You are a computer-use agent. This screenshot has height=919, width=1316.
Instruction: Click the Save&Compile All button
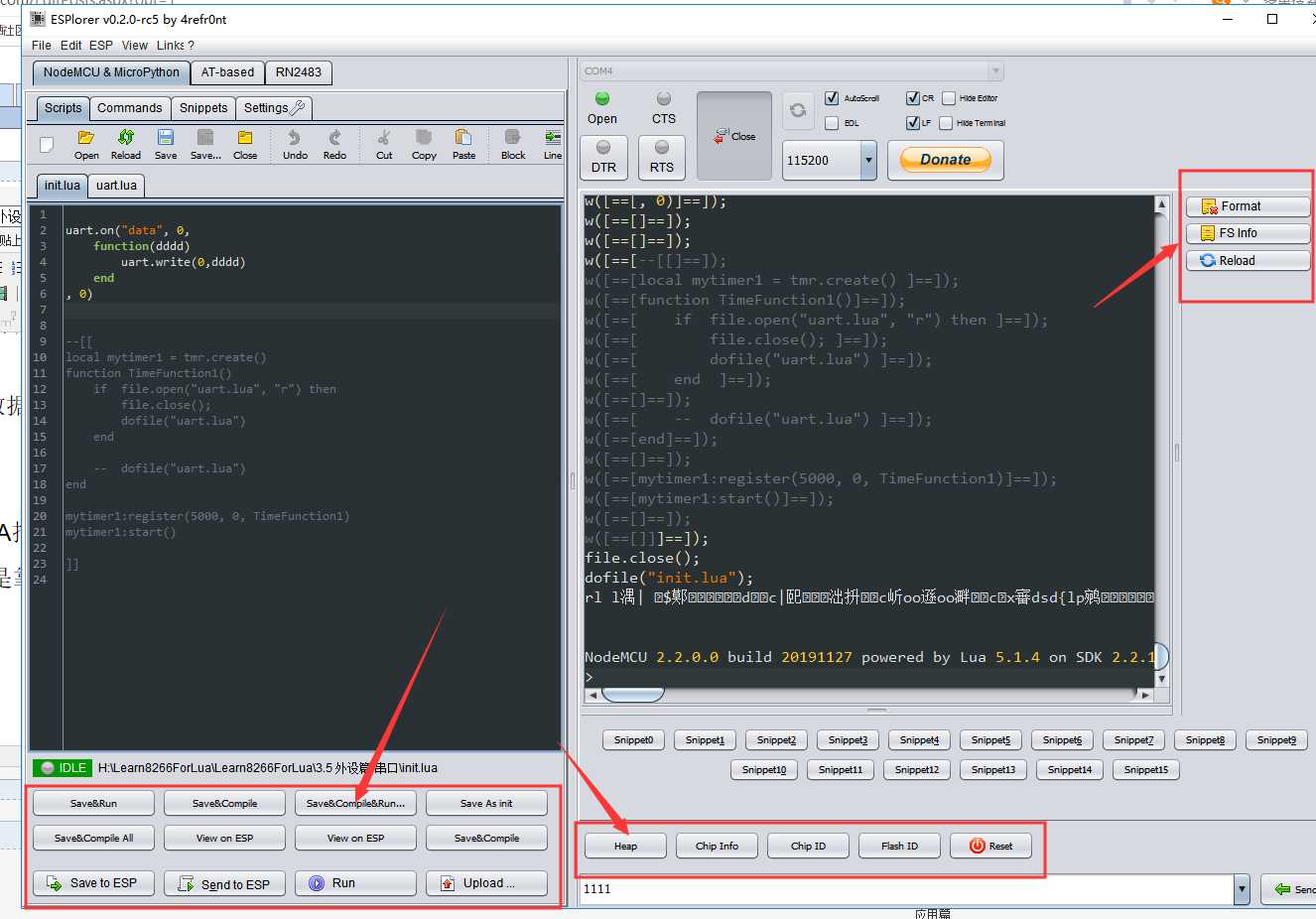(x=93, y=838)
